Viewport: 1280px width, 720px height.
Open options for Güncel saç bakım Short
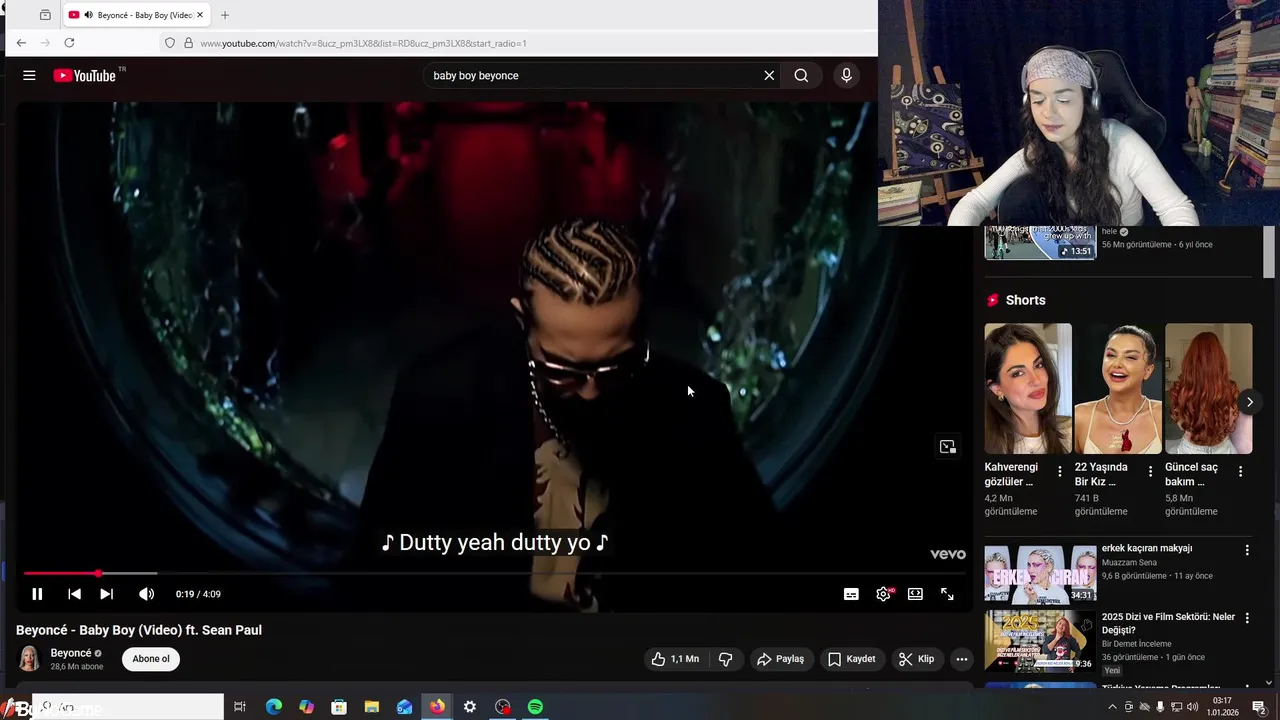(1241, 471)
